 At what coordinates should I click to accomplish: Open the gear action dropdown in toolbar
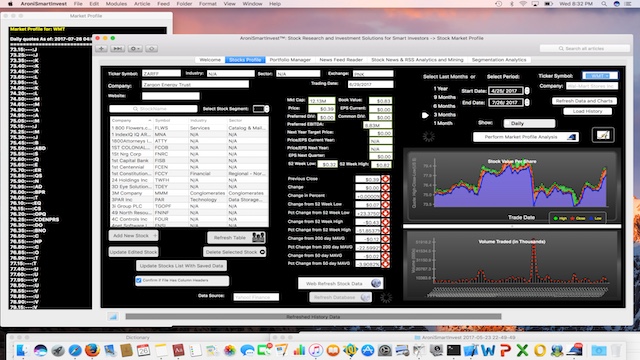(135, 49)
